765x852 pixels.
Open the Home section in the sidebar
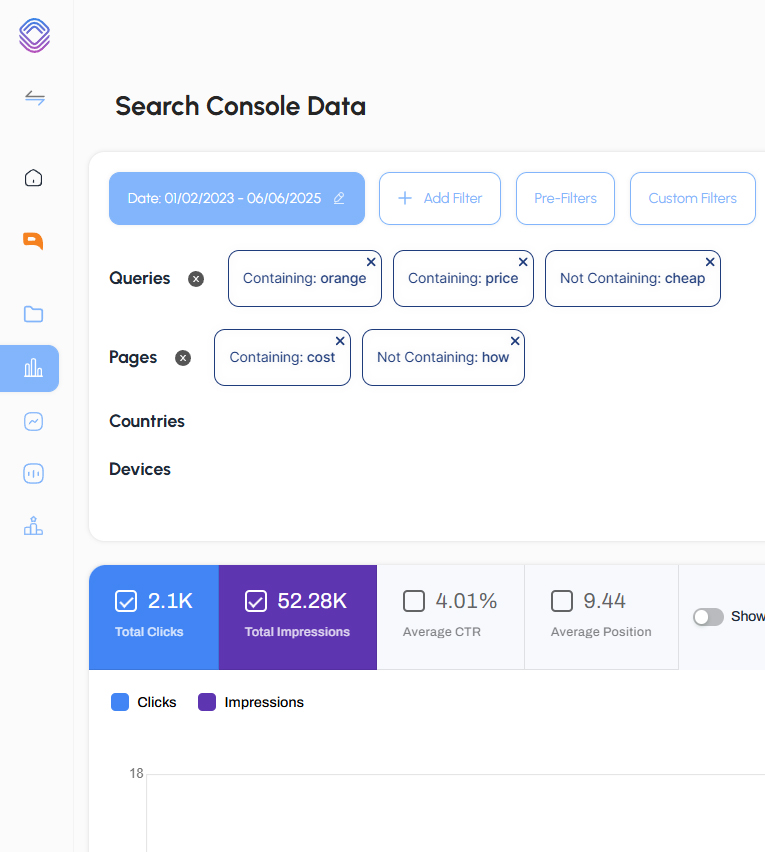pos(33,177)
